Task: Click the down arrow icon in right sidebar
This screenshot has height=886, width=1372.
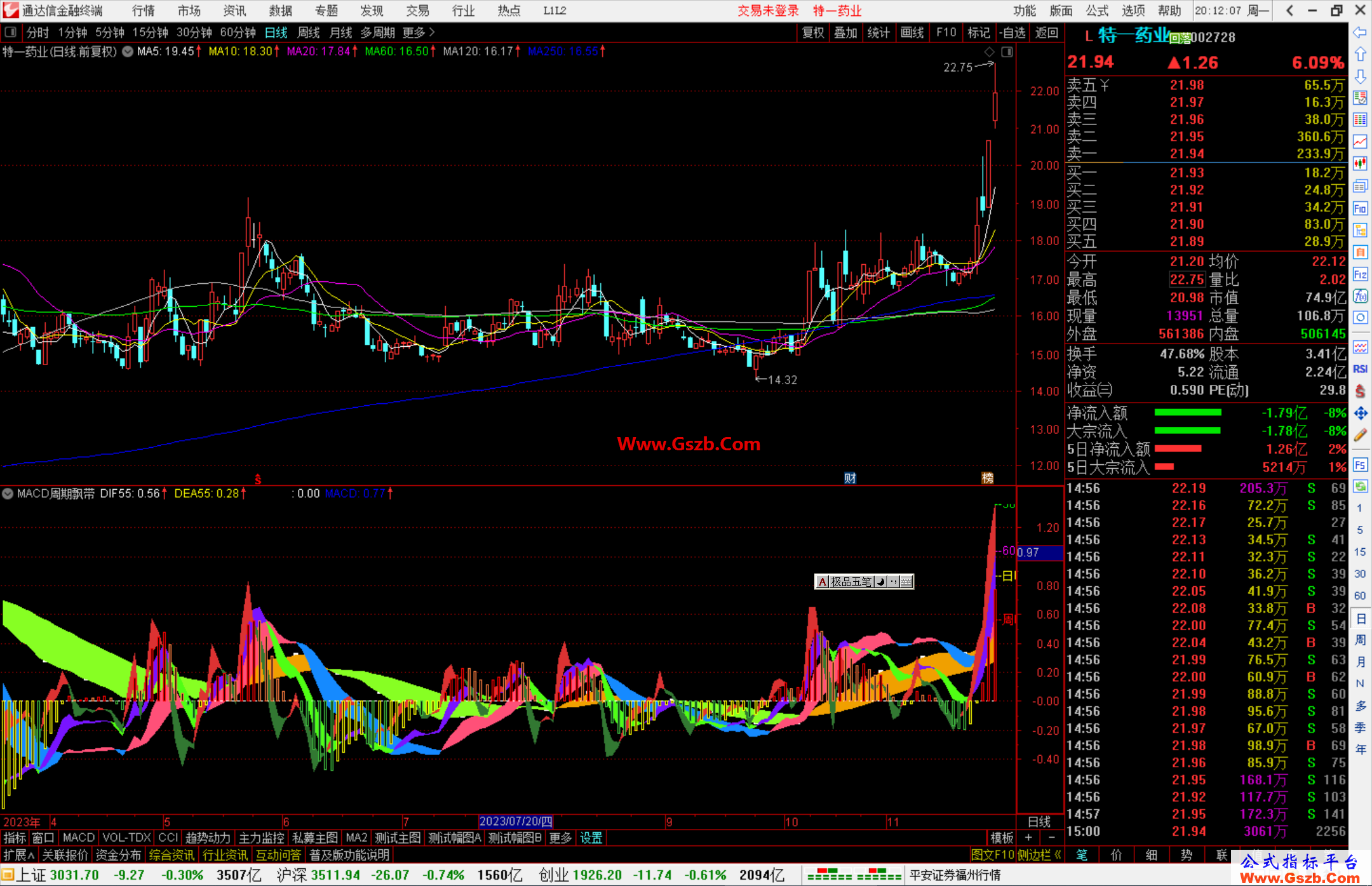Action: coord(1360,76)
